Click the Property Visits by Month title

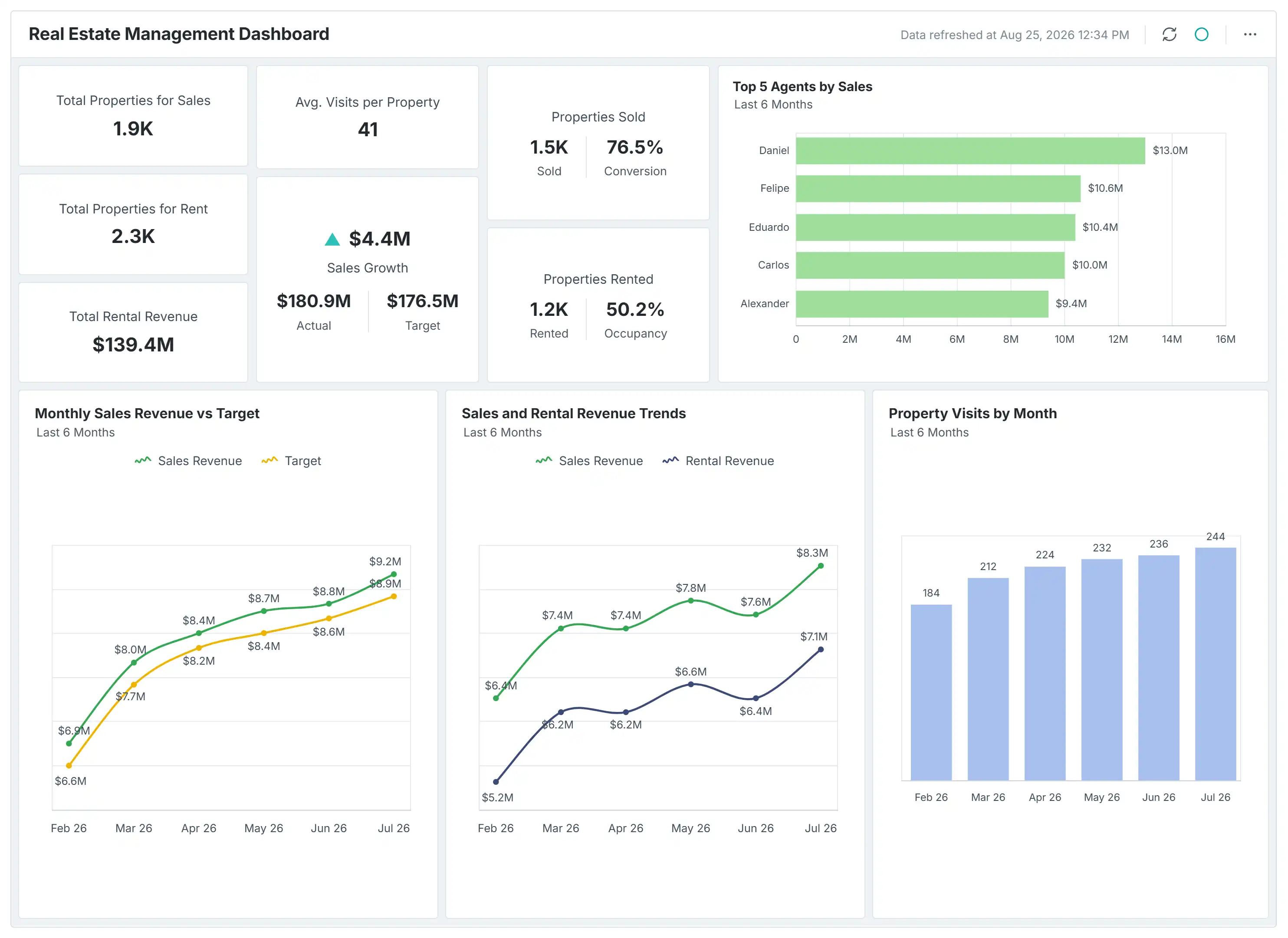click(972, 413)
